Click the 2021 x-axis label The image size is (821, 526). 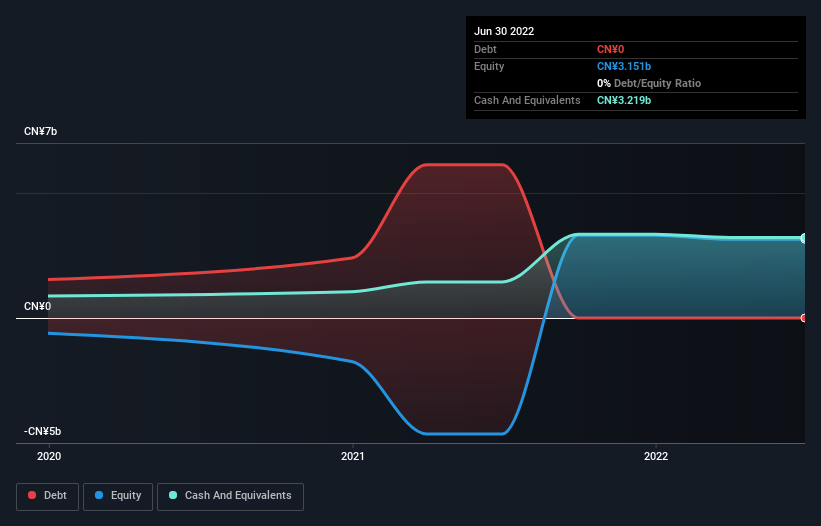tap(353, 456)
